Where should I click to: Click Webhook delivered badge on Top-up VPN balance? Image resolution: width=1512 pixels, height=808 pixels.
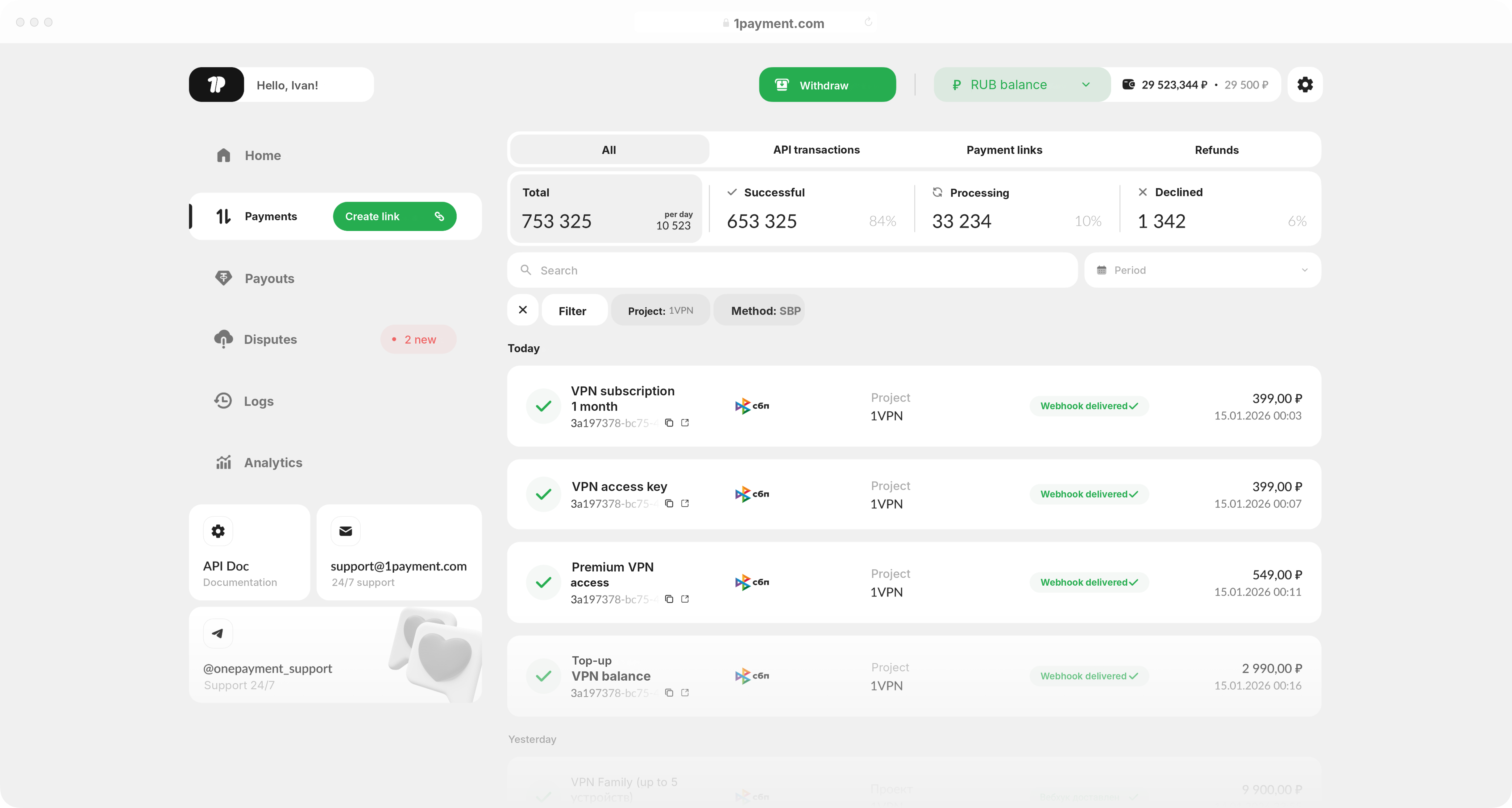[1089, 676]
